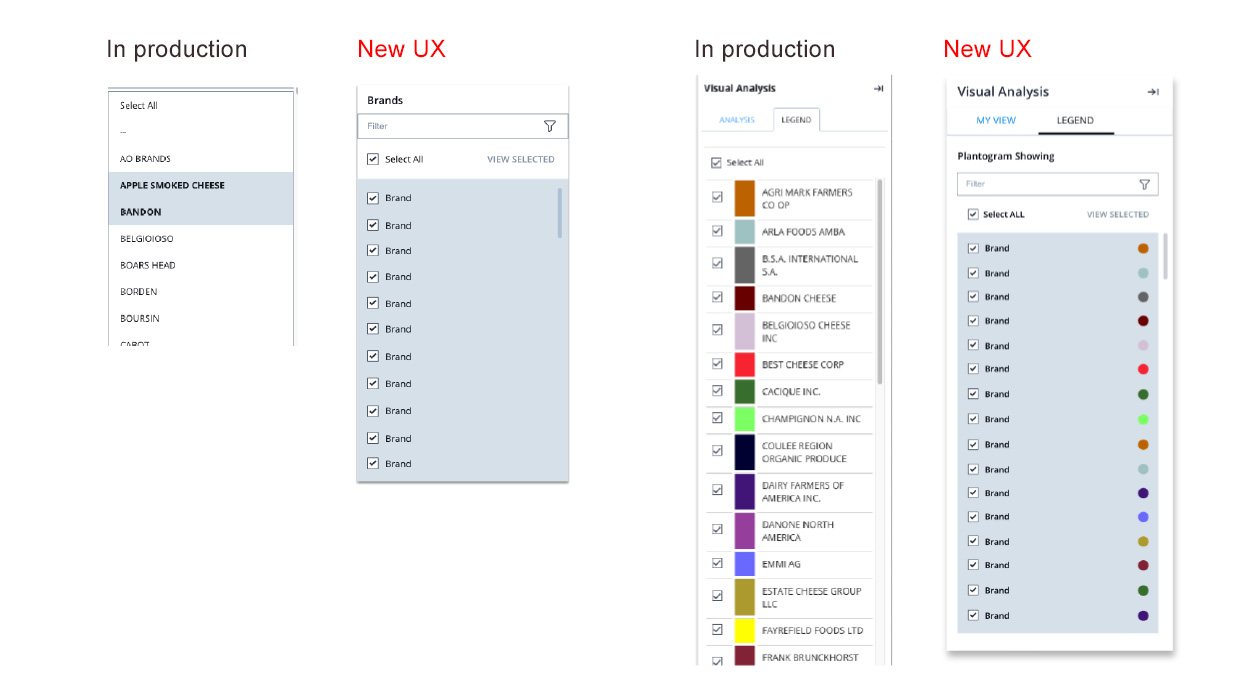Click the blue dot in New UX legend
Viewport: 1240px width, 698px height.
point(1143,517)
